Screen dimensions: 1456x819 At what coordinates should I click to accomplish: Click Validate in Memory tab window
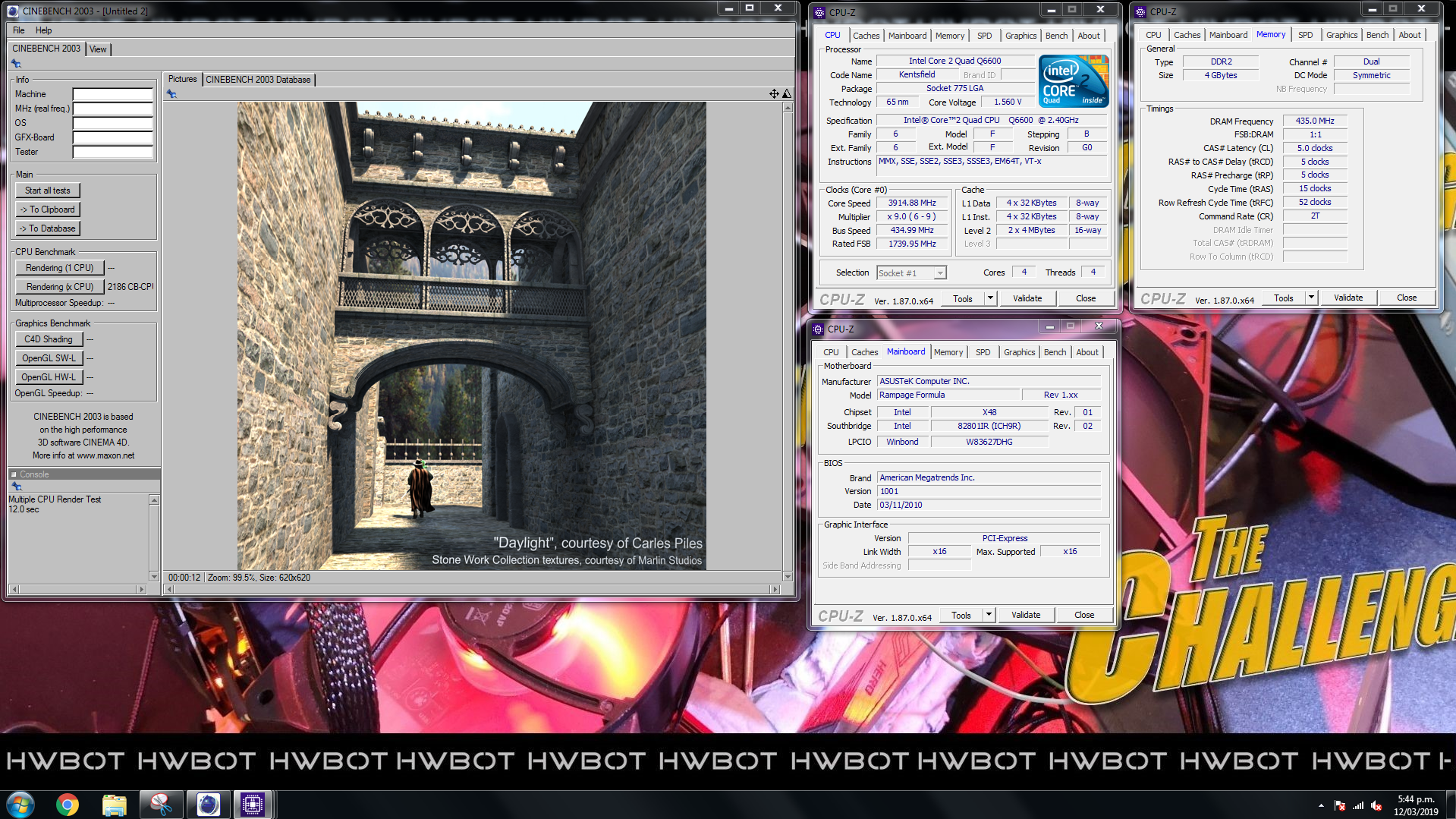1348,298
